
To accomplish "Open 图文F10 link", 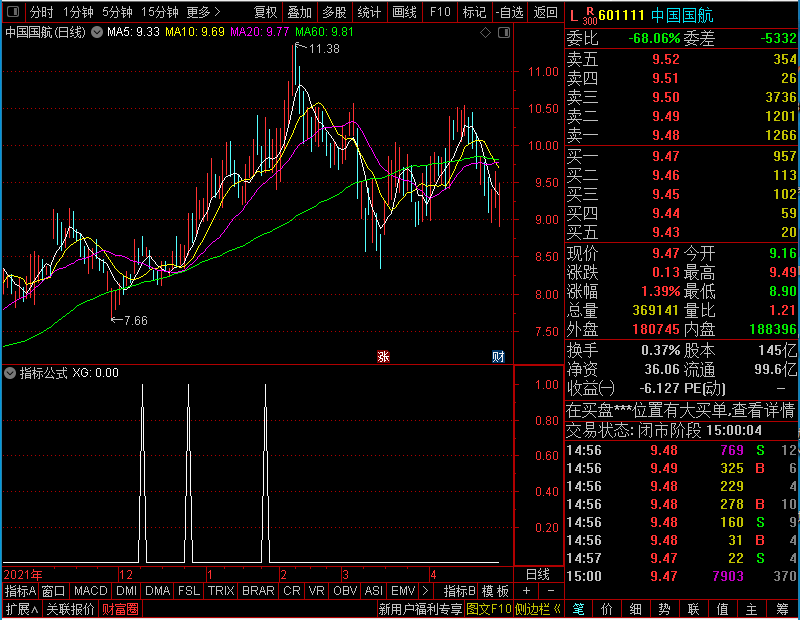I will (x=489, y=609).
